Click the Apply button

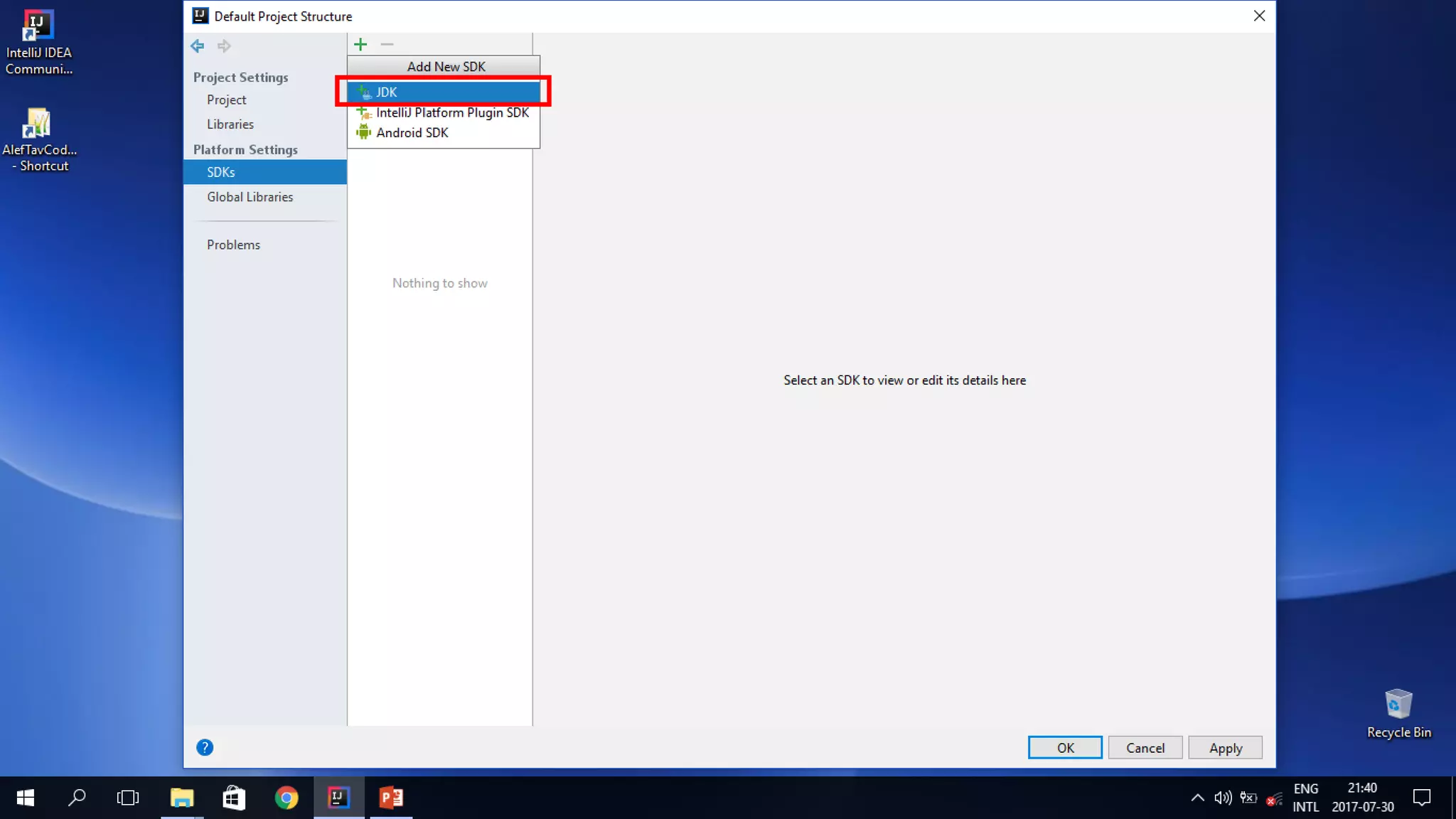click(1226, 747)
